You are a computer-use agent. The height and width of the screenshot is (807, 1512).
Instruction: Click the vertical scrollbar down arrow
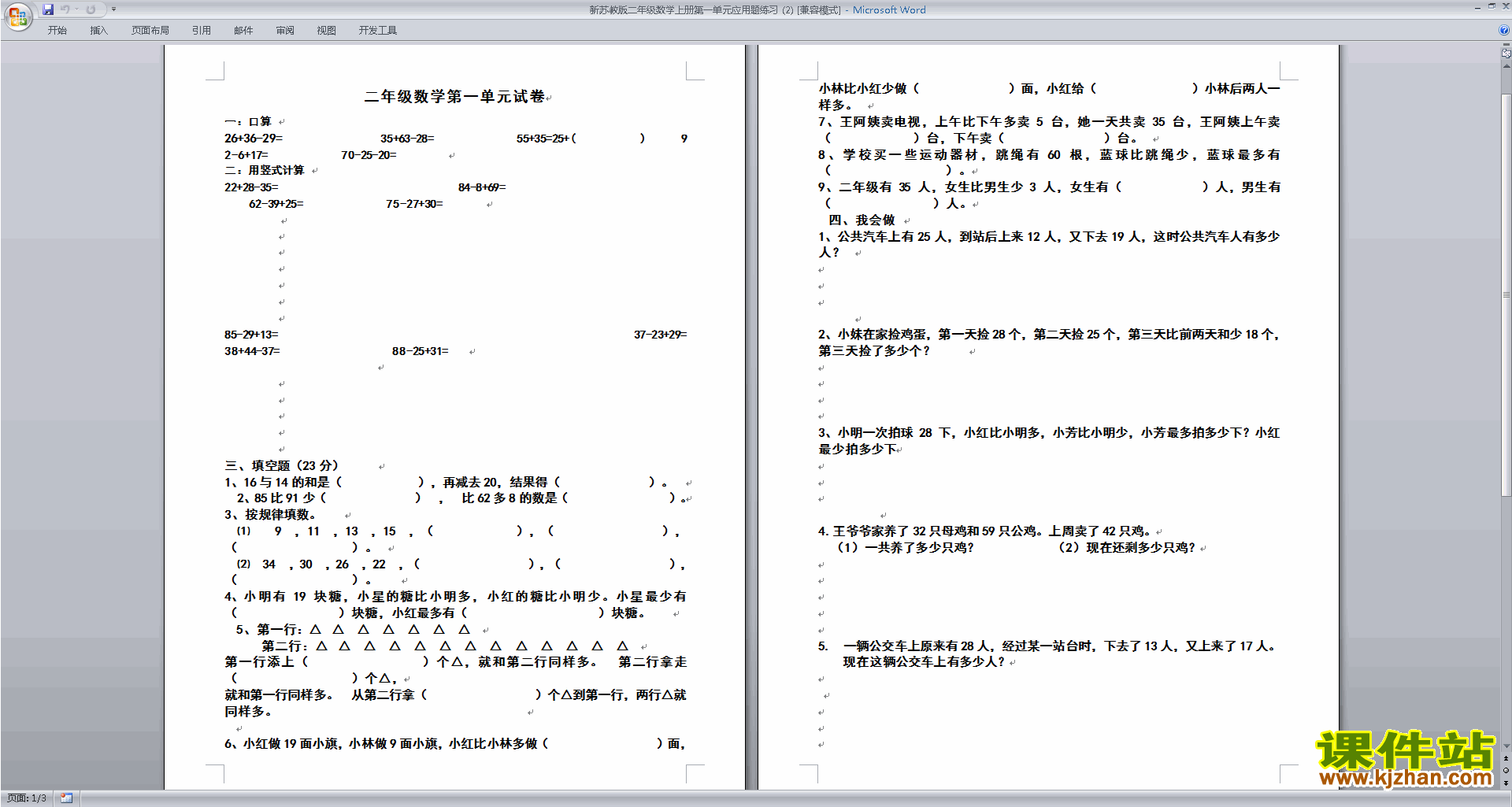(1506, 746)
